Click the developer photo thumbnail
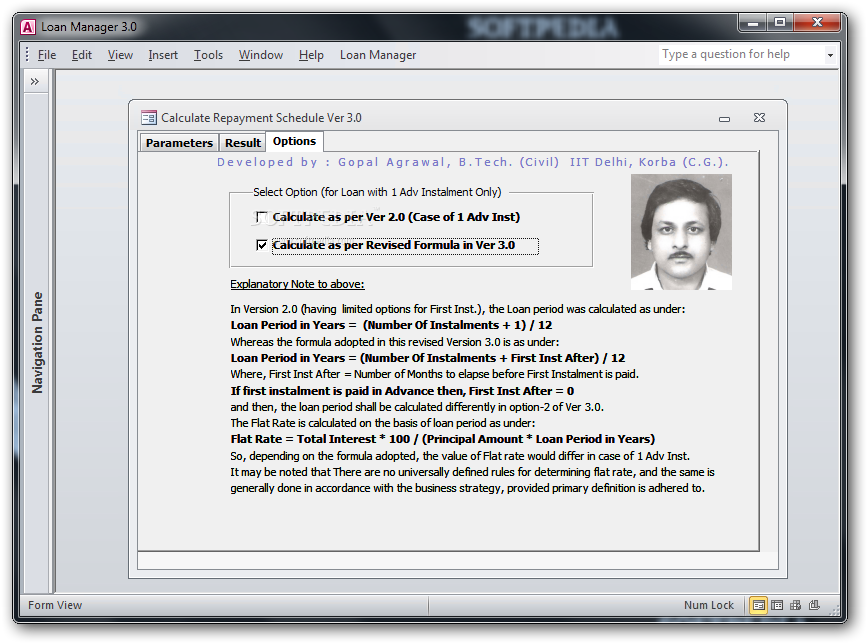 [x=681, y=232]
